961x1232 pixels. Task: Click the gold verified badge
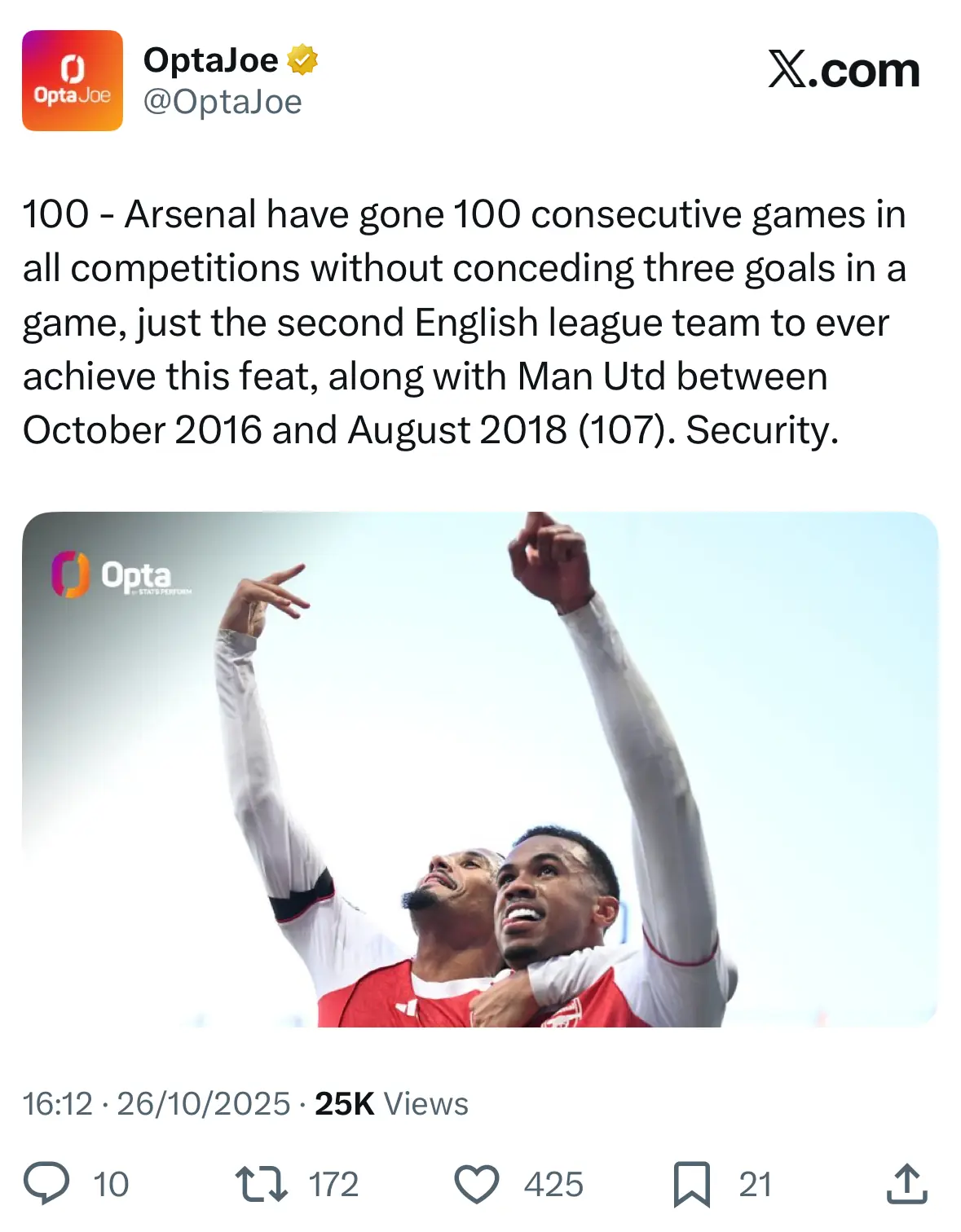[302, 60]
